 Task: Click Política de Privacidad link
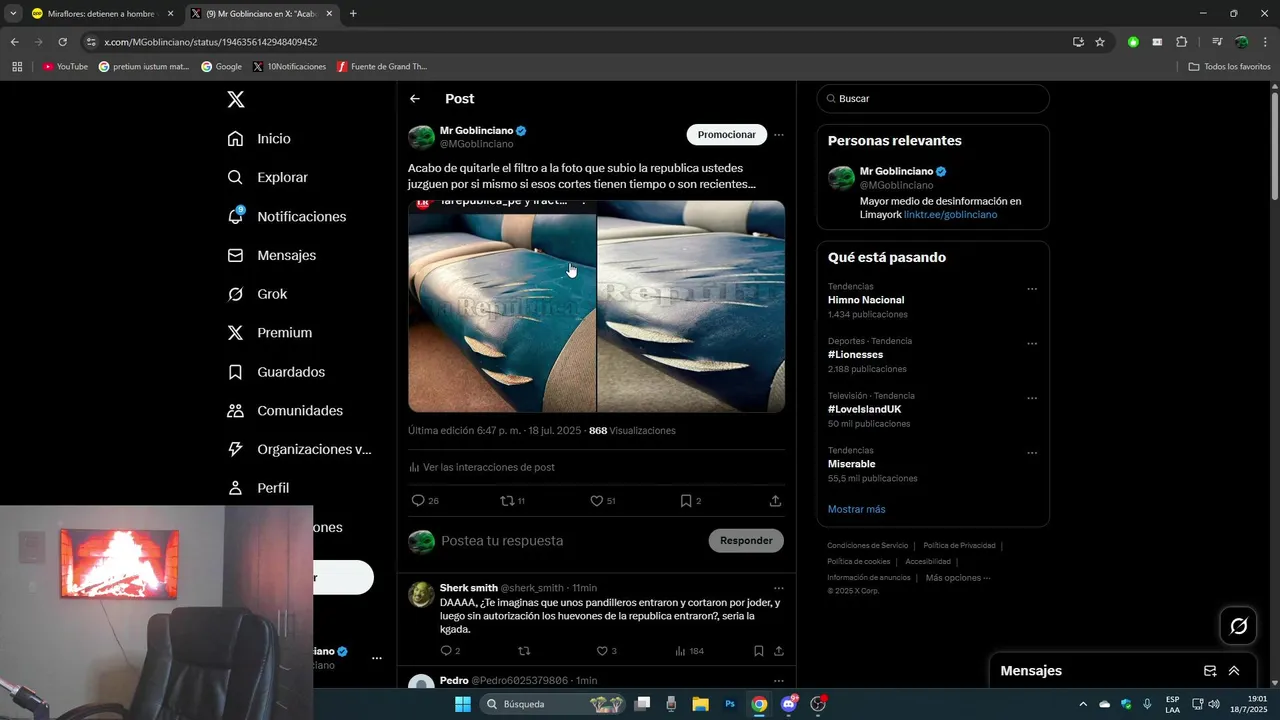(959, 546)
